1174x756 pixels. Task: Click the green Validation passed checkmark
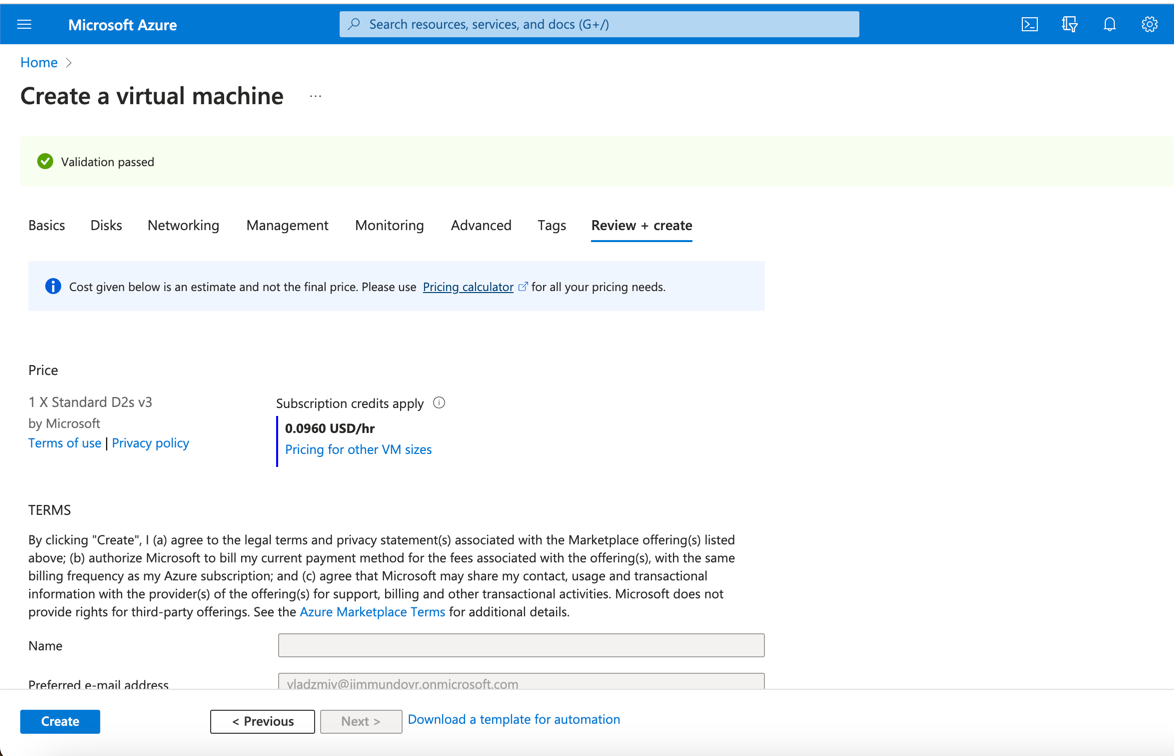[45, 162]
